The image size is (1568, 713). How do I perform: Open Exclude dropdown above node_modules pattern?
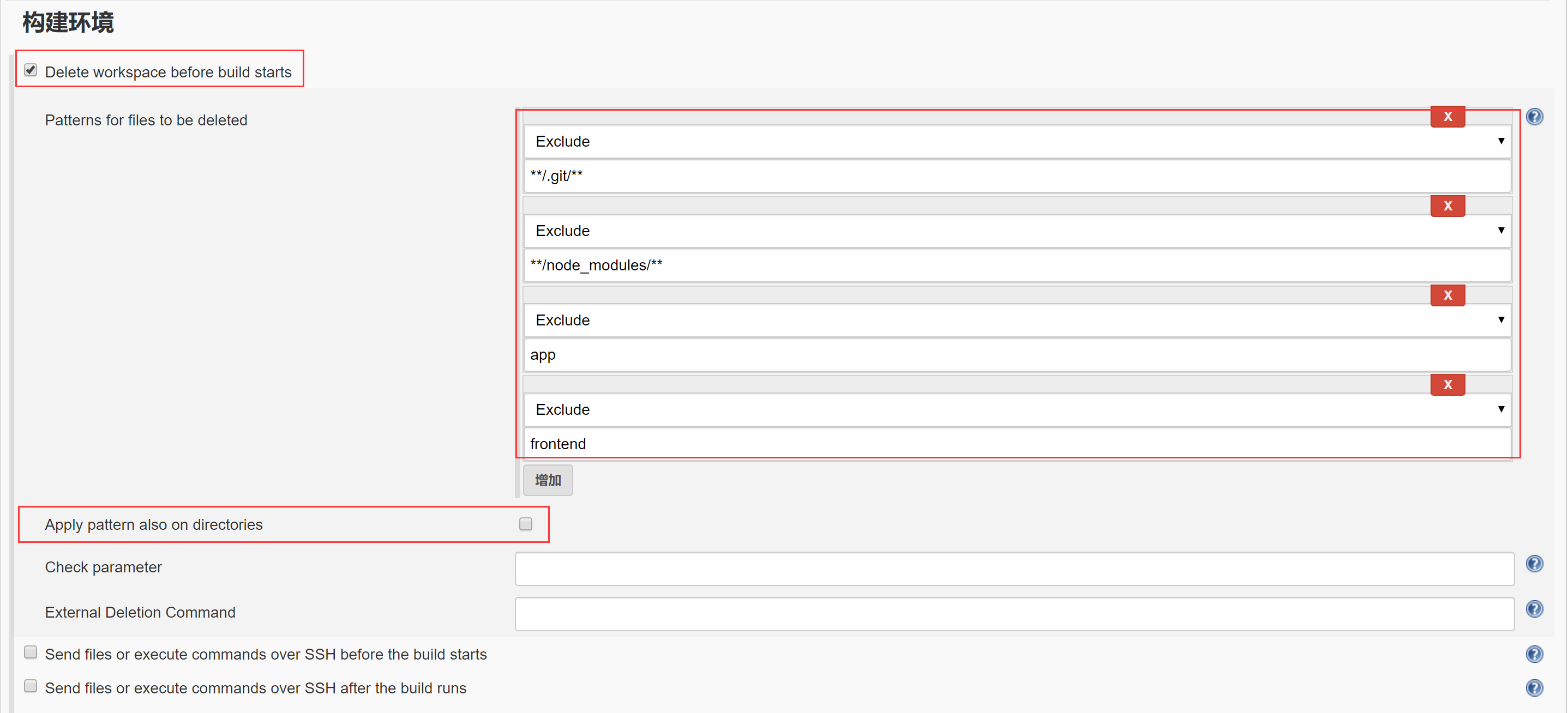1017,231
